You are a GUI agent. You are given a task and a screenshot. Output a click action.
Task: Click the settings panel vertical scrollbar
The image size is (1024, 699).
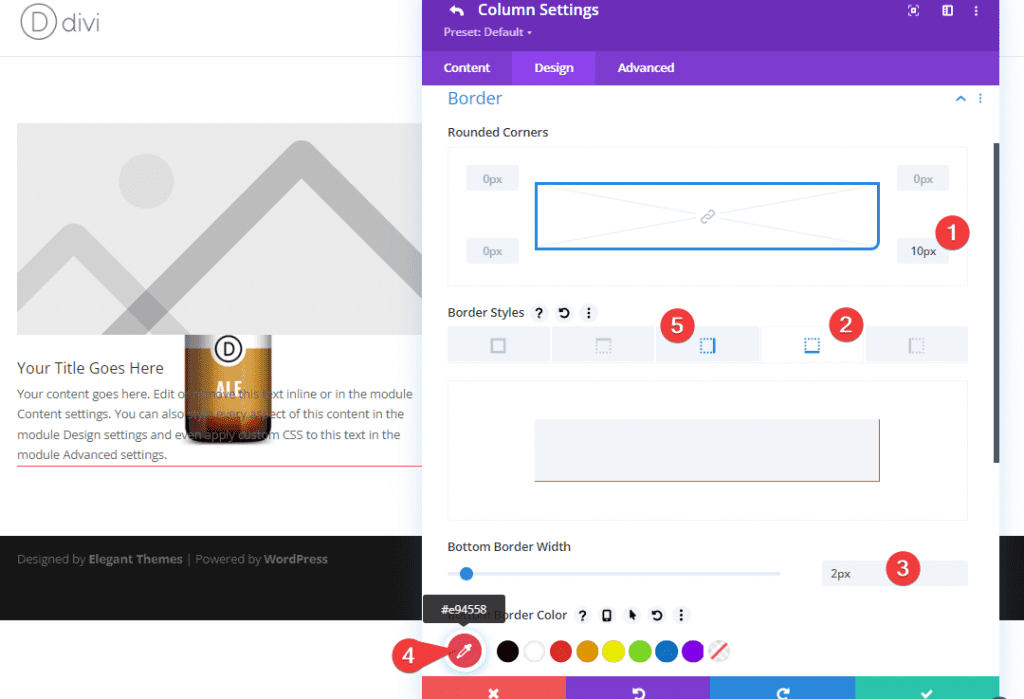[x=996, y=302]
